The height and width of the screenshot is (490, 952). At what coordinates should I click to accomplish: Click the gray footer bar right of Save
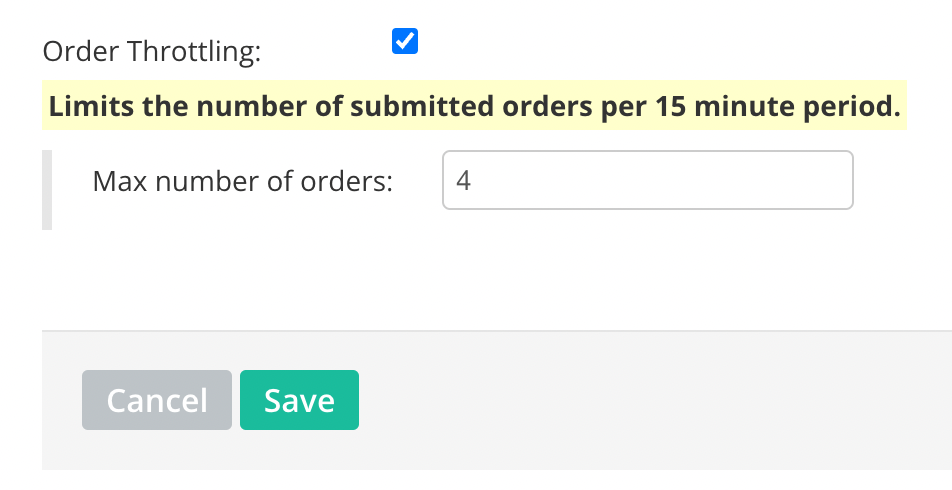[650, 400]
